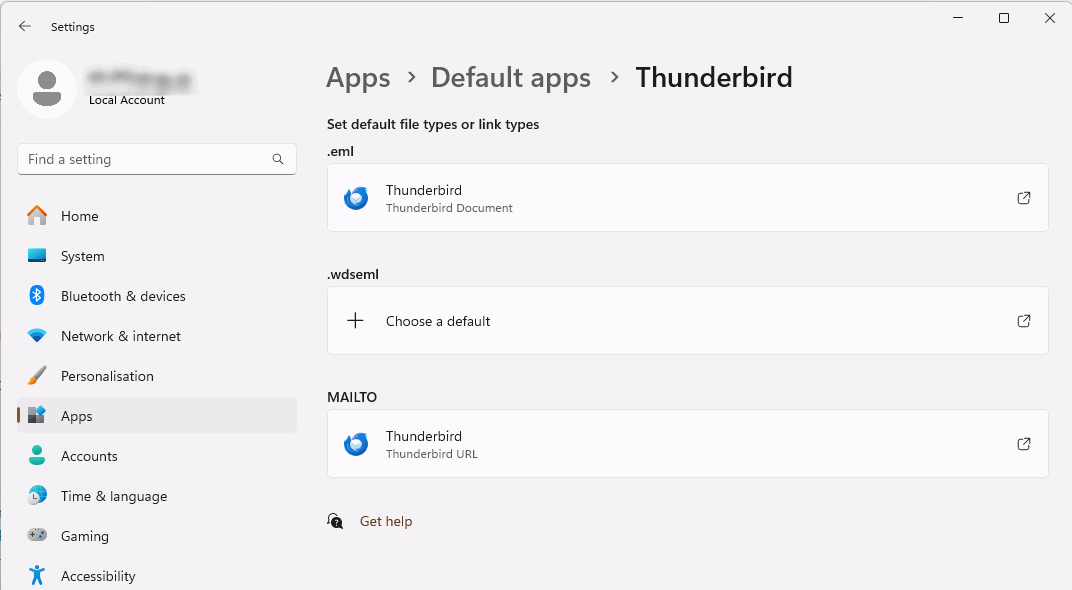
Task: Click the Home house icon
Action: [37, 215]
